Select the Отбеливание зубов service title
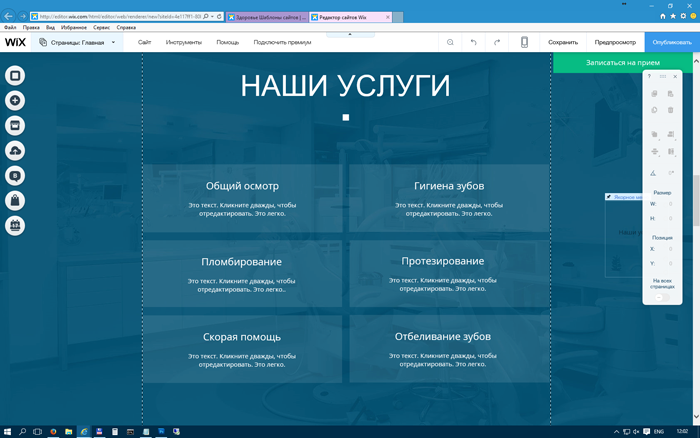Image resolution: width=700 pixels, height=438 pixels. 442,336
